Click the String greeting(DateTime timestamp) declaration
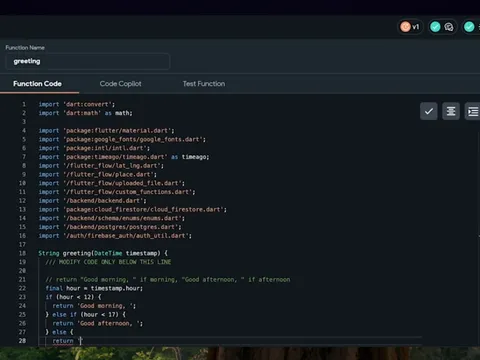This screenshot has height=360, width=480. 103,253
